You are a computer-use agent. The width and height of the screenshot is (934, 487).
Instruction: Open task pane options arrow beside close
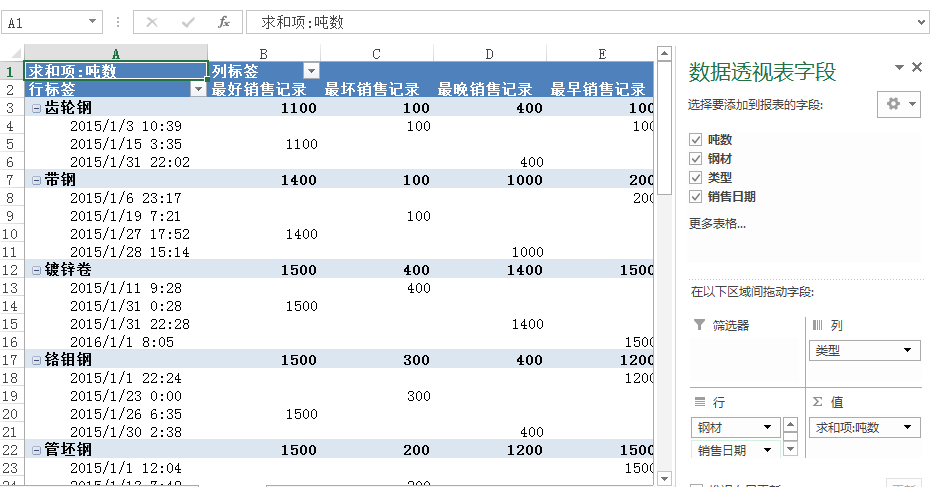899,67
